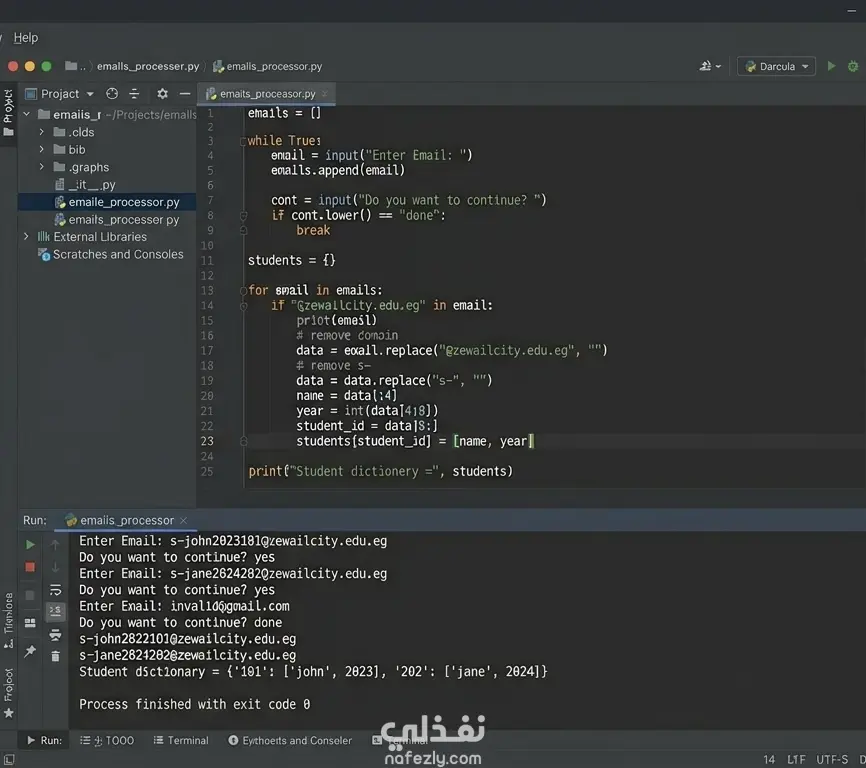
Task: Select the _it_.py file
Action: tap(86, 184)
